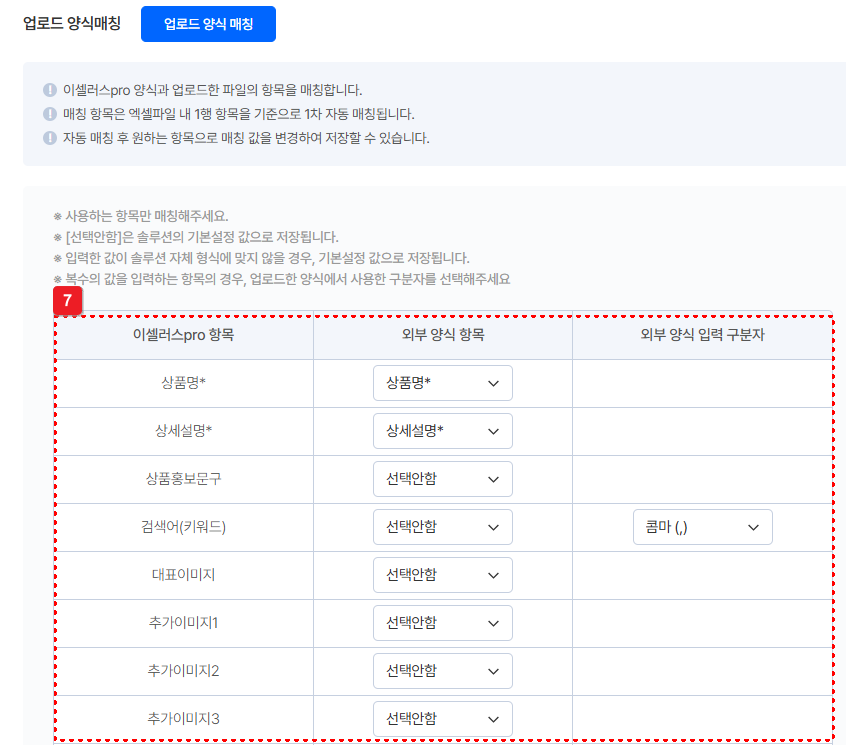Open the 콤마 (,) delimiter dropdown
The width and height of the screenshot is (846, 745).
point(702,527)
